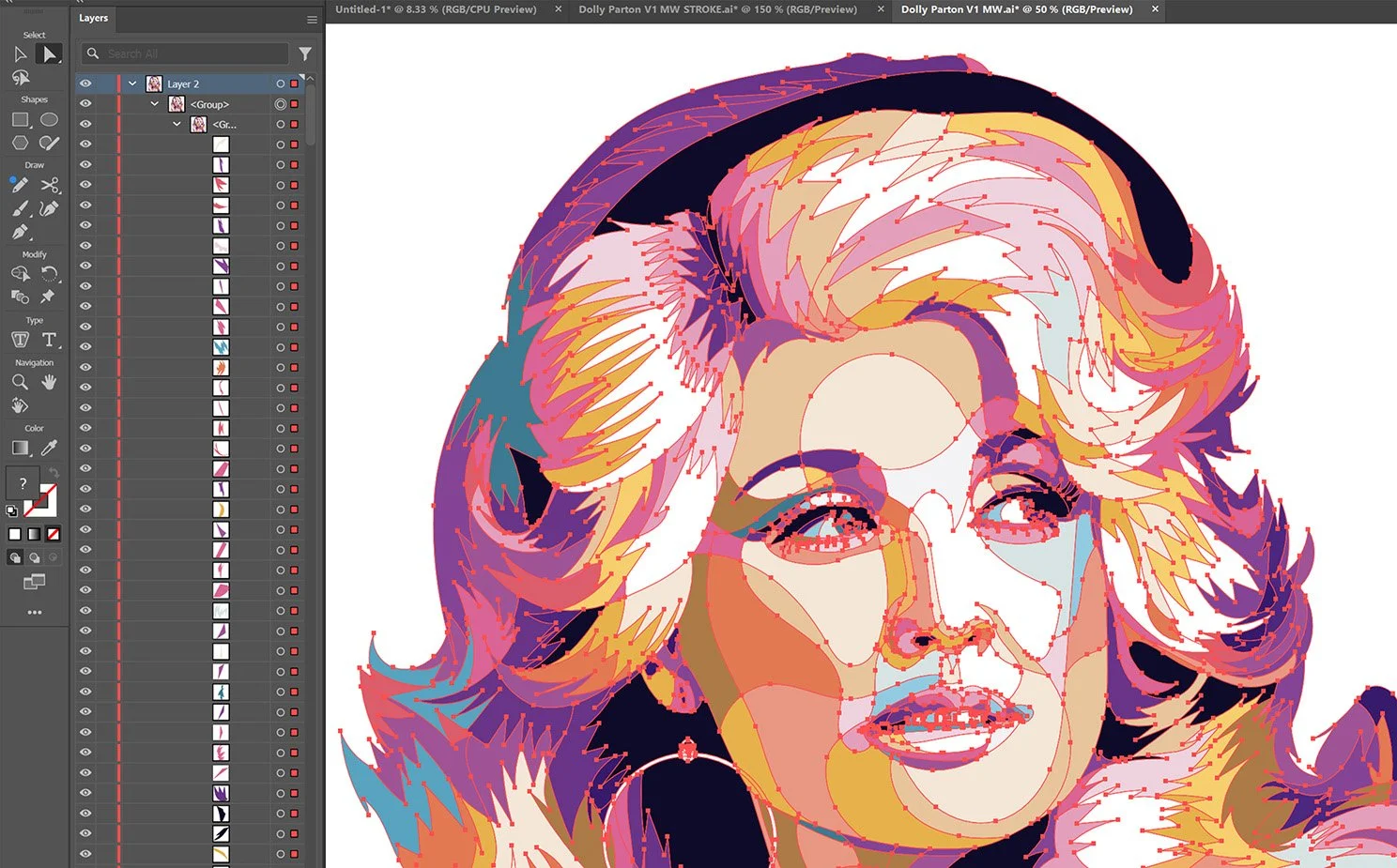The height and width of the screenshot is (868, 1397).
Task: Collapse the <Group> row
Action: click(x=155, y=104)
